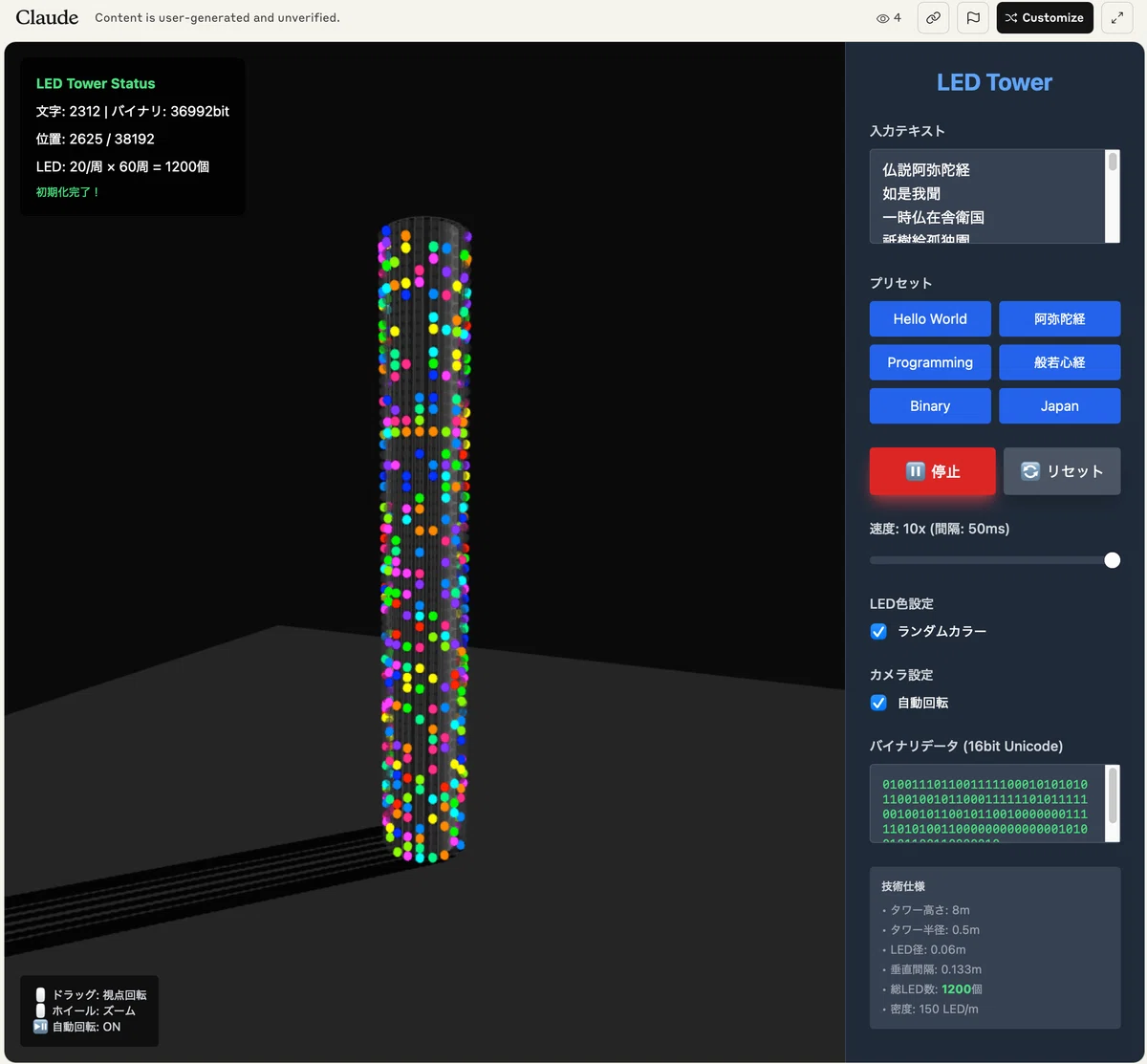The image size is (1147, 1064).
Task: Click the 位置: 2625 / 38192 text
Action: (96, 139)
